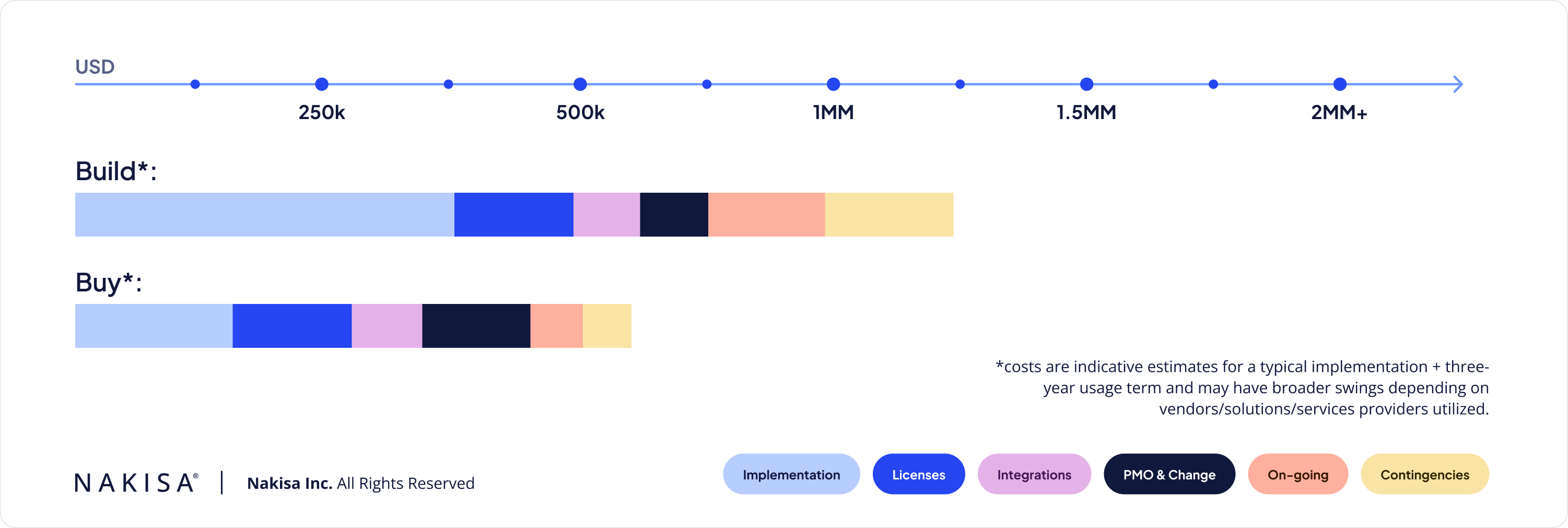This screenshot has height=528, width=1568.
Task: Click the Build bar's salmon On-going segment
Action: (766, 215)
